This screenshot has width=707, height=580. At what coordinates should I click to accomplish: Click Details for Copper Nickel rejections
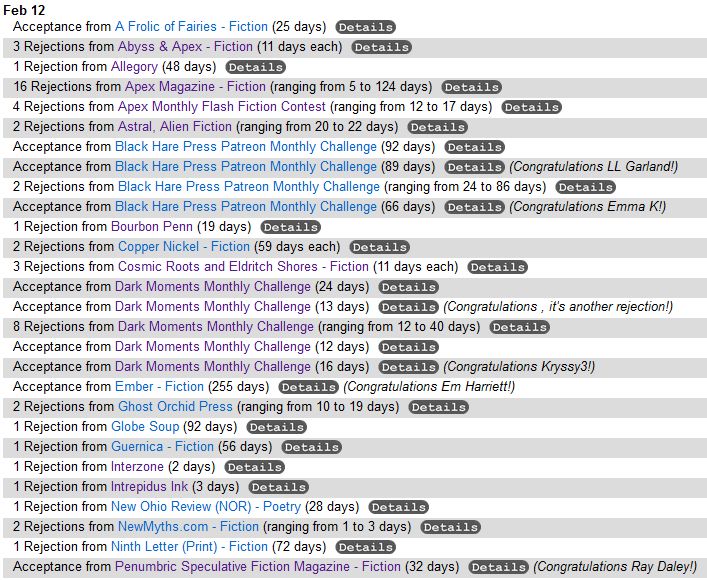380,247
